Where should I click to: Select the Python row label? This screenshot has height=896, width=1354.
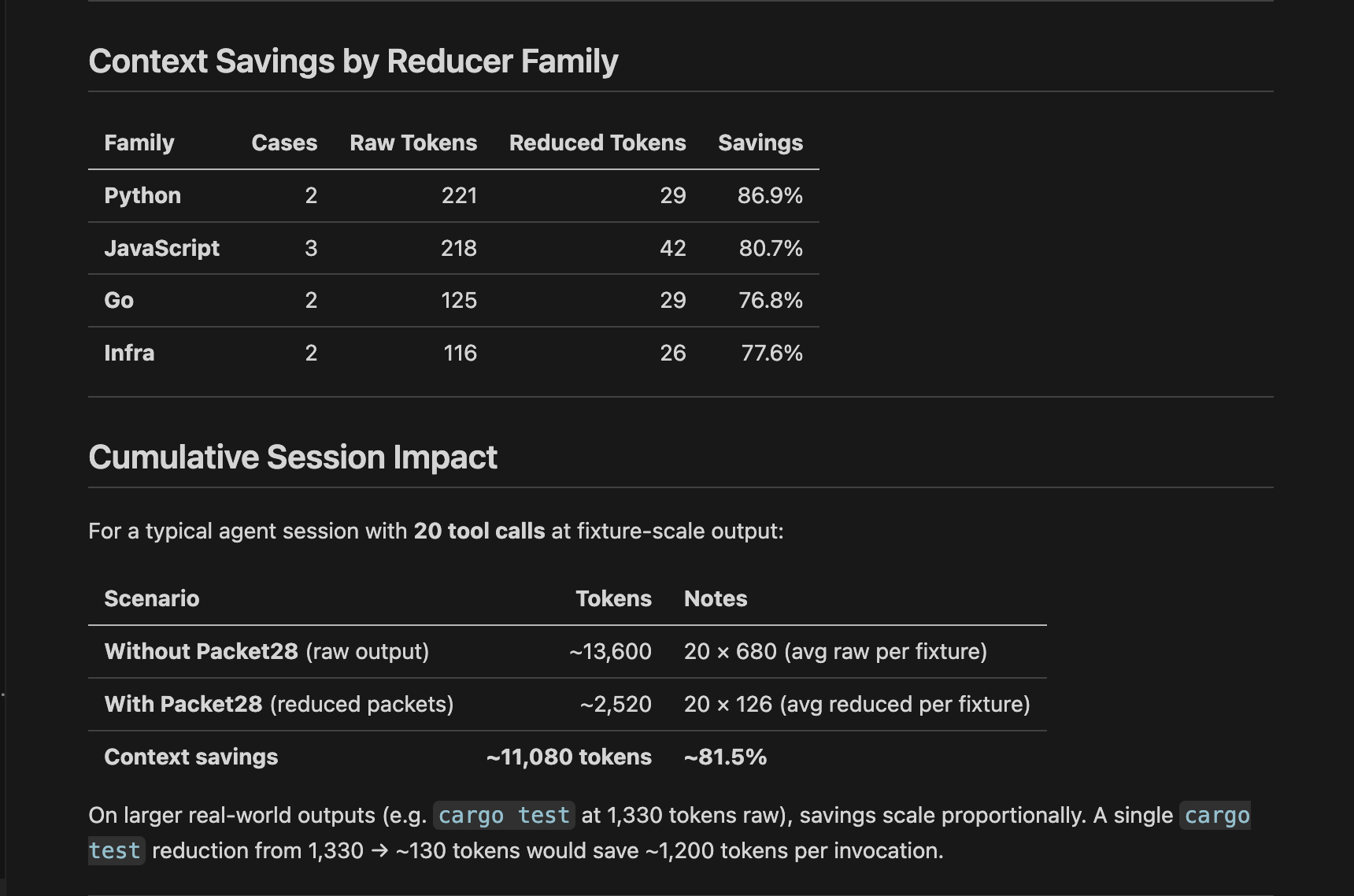pos(142,195)
